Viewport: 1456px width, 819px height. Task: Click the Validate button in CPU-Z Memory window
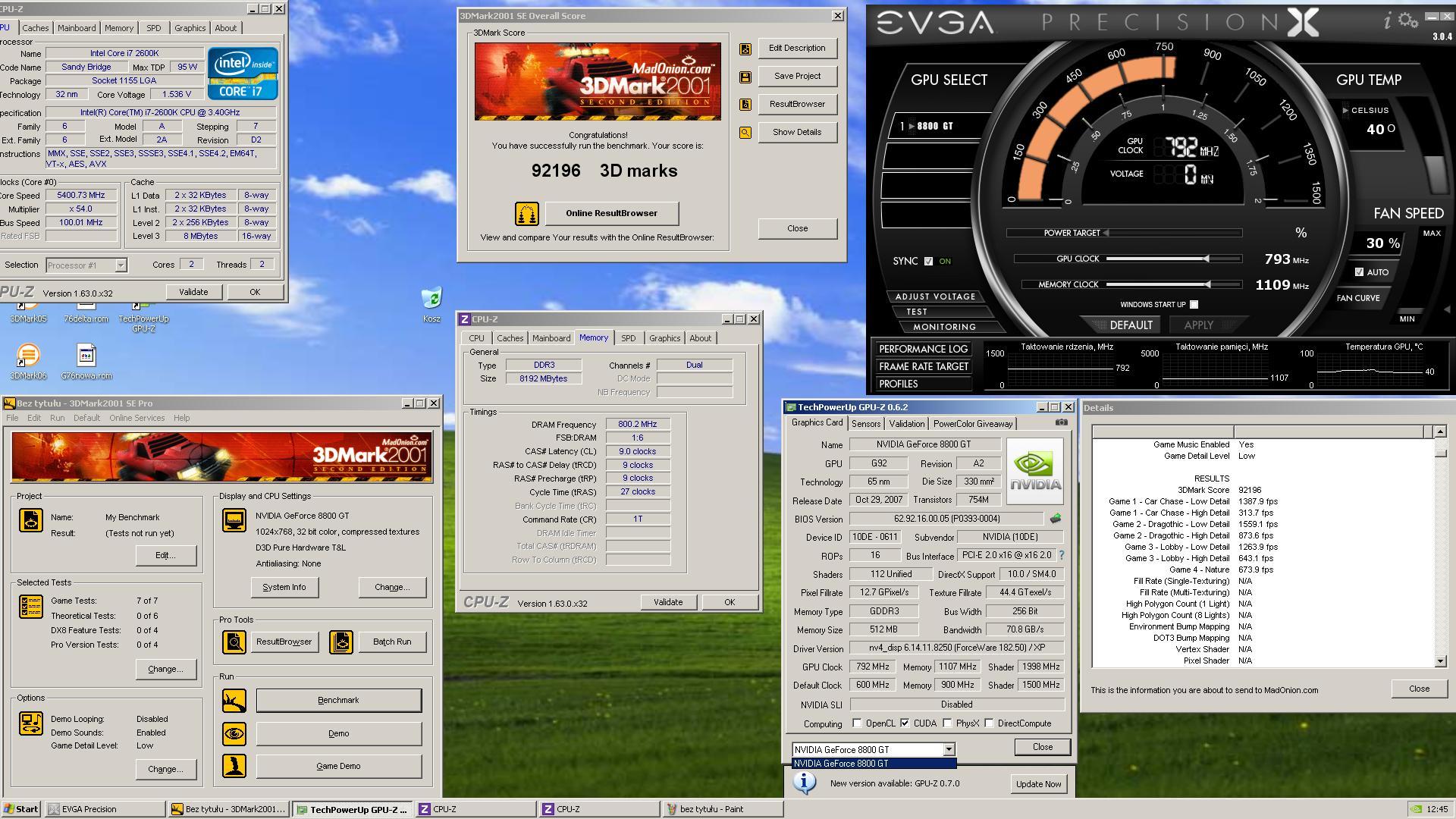click(x=668, y=602)
